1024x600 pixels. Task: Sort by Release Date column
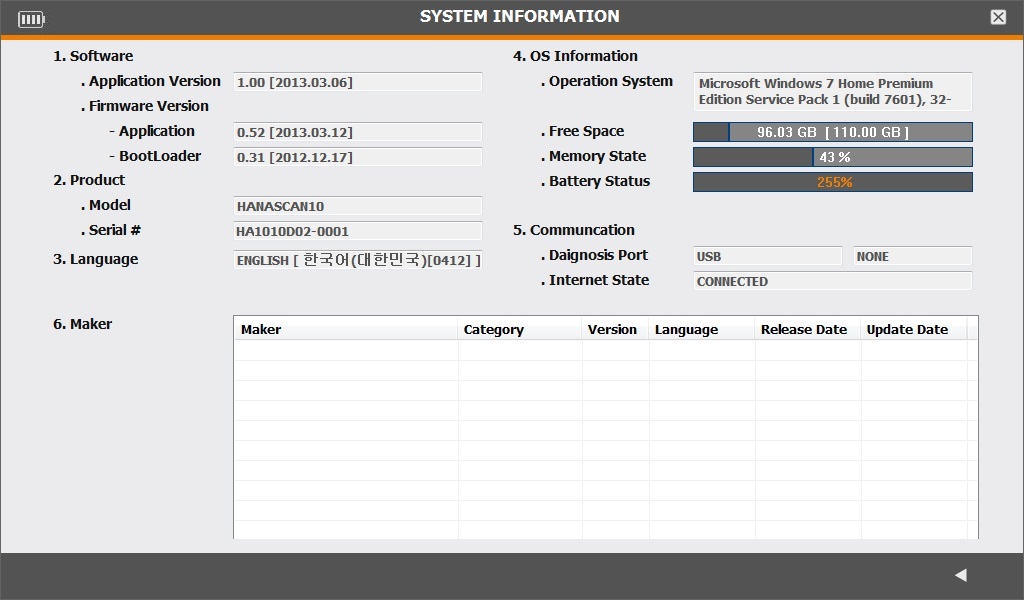click(x=806, y=329)
